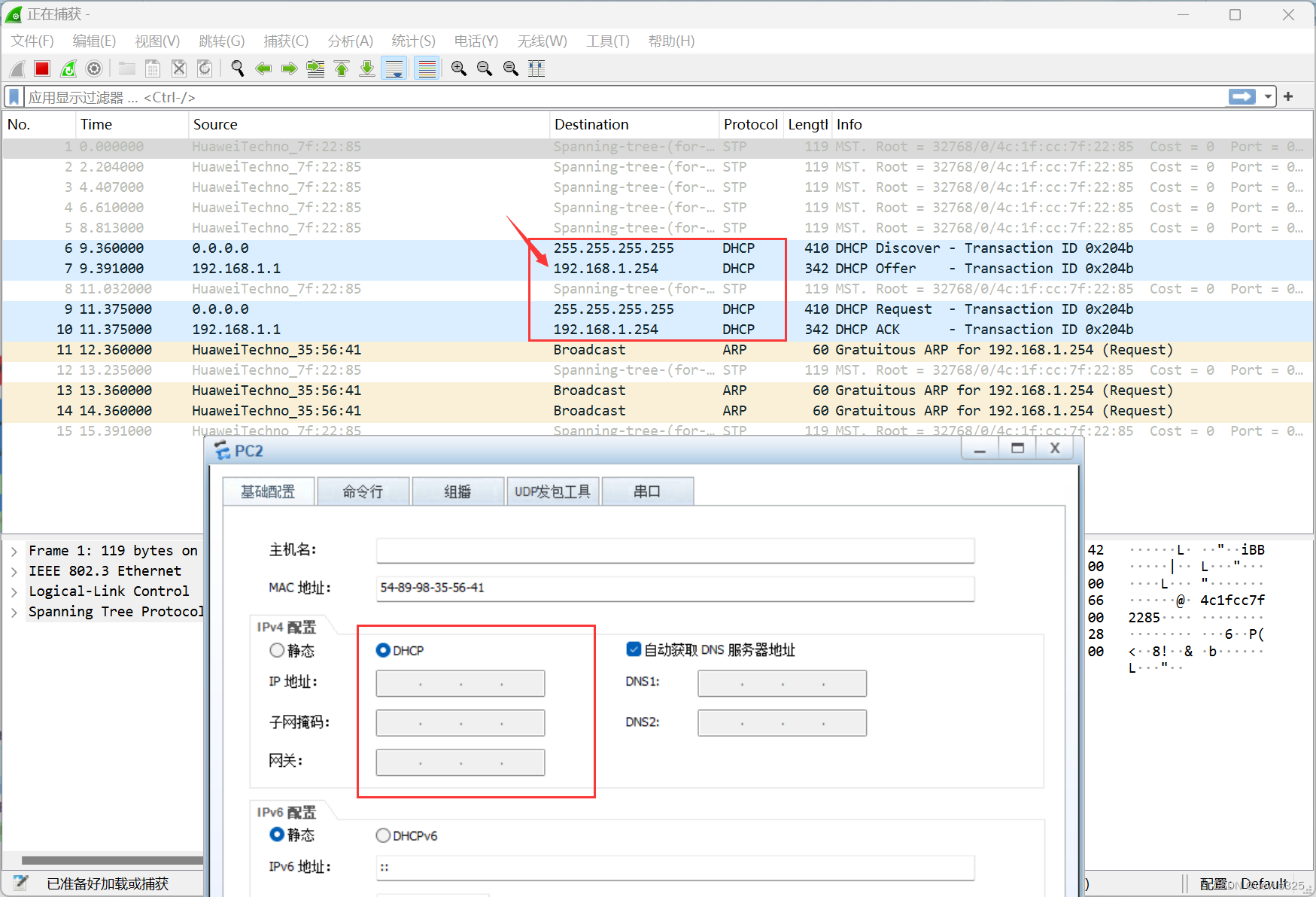
Task: Select the DHCP Discover packet row
Action: pyautogui.click(x=658, y=248)
